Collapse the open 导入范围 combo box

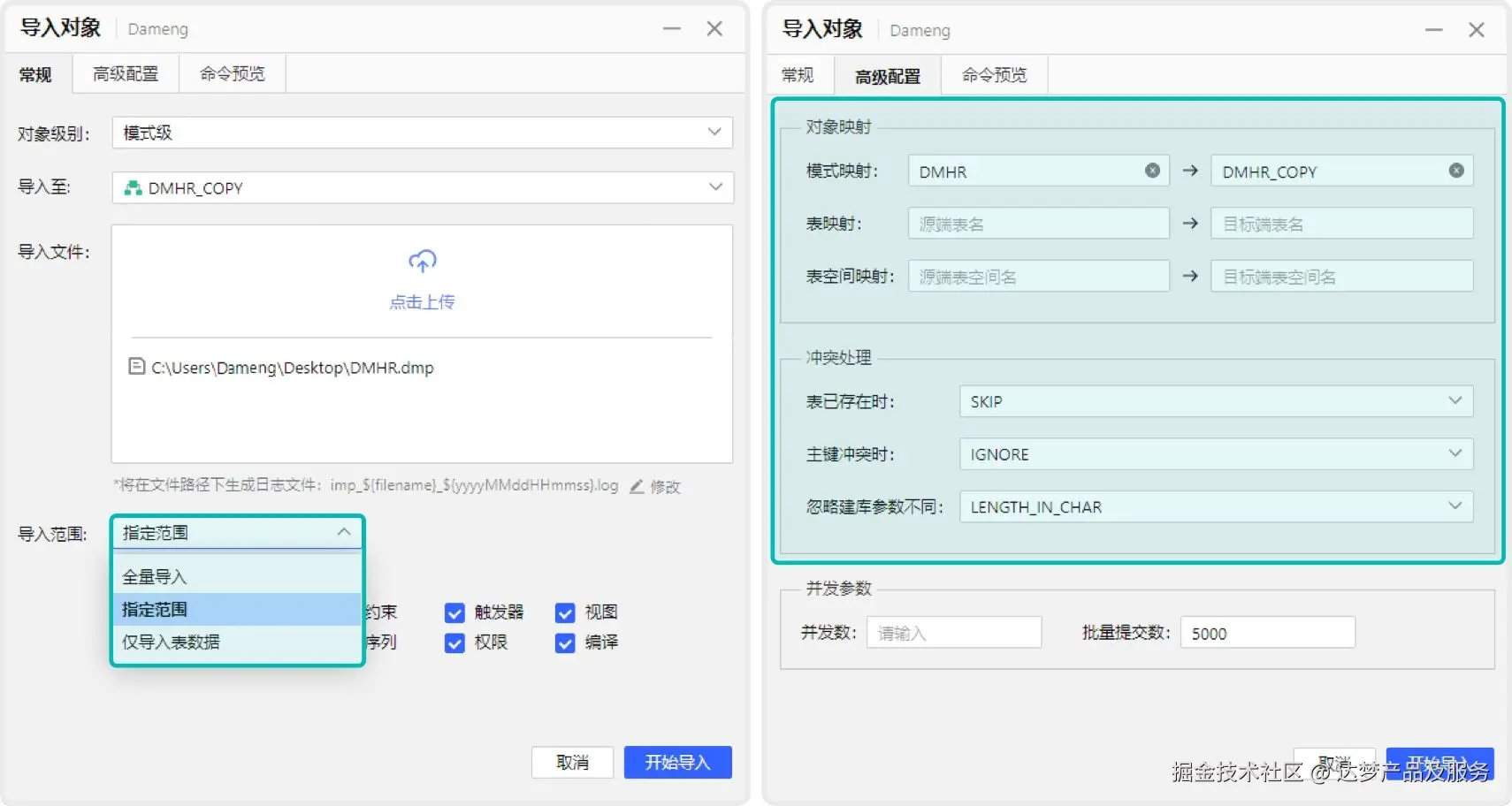[x=237, y=533]
